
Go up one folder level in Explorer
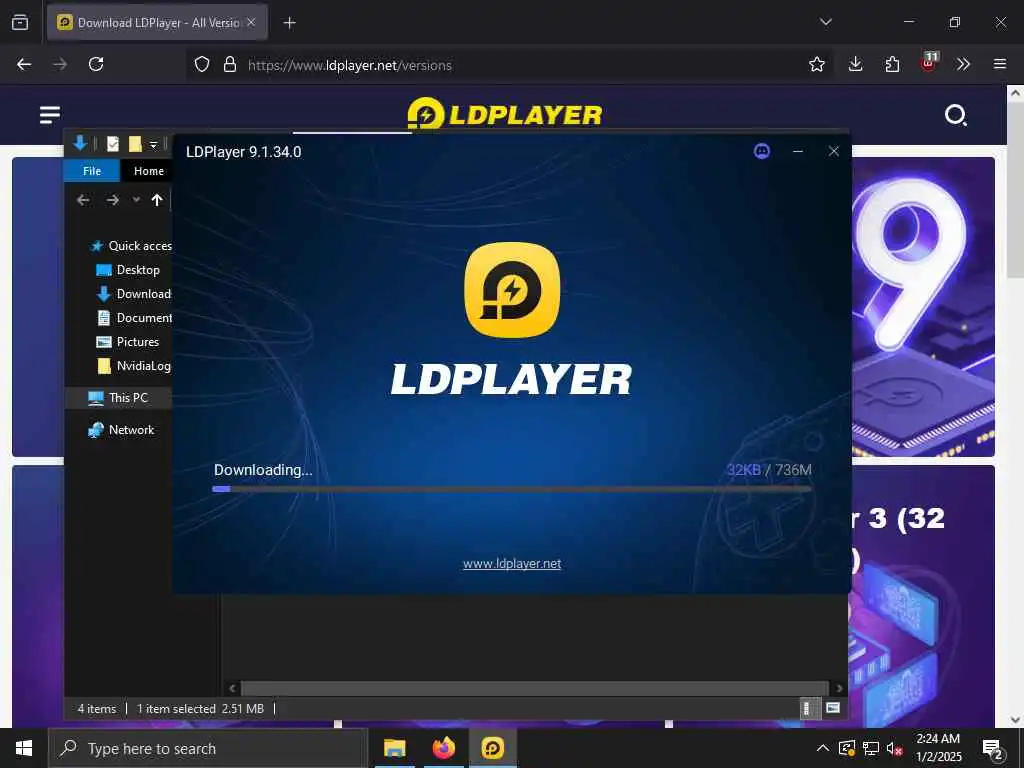[157, 200]
